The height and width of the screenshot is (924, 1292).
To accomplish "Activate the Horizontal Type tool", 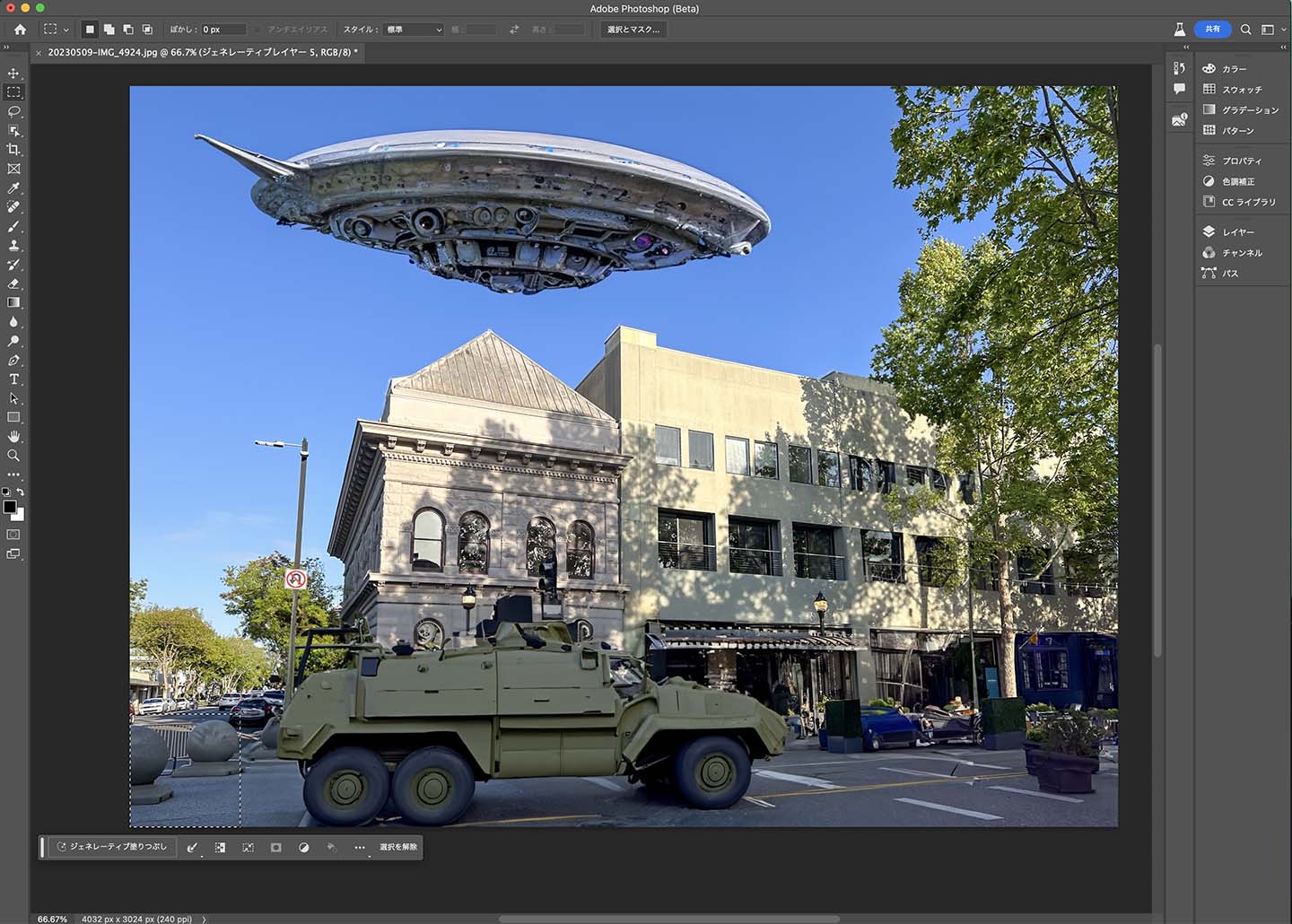I will (x=13, y=379).
